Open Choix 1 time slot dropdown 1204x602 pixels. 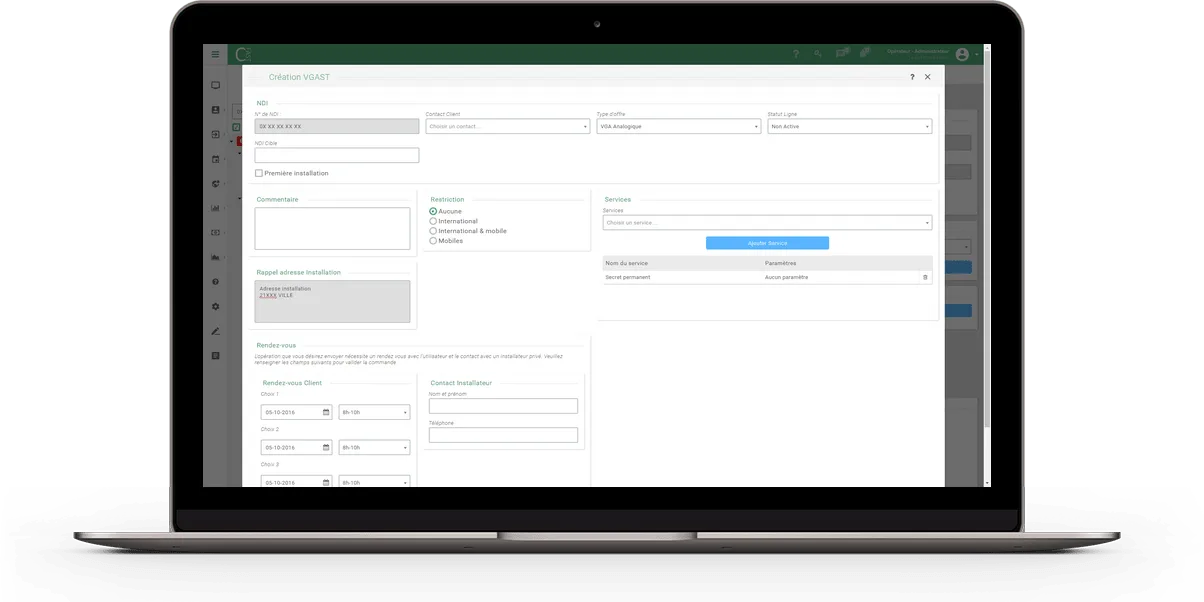(374, 412)
